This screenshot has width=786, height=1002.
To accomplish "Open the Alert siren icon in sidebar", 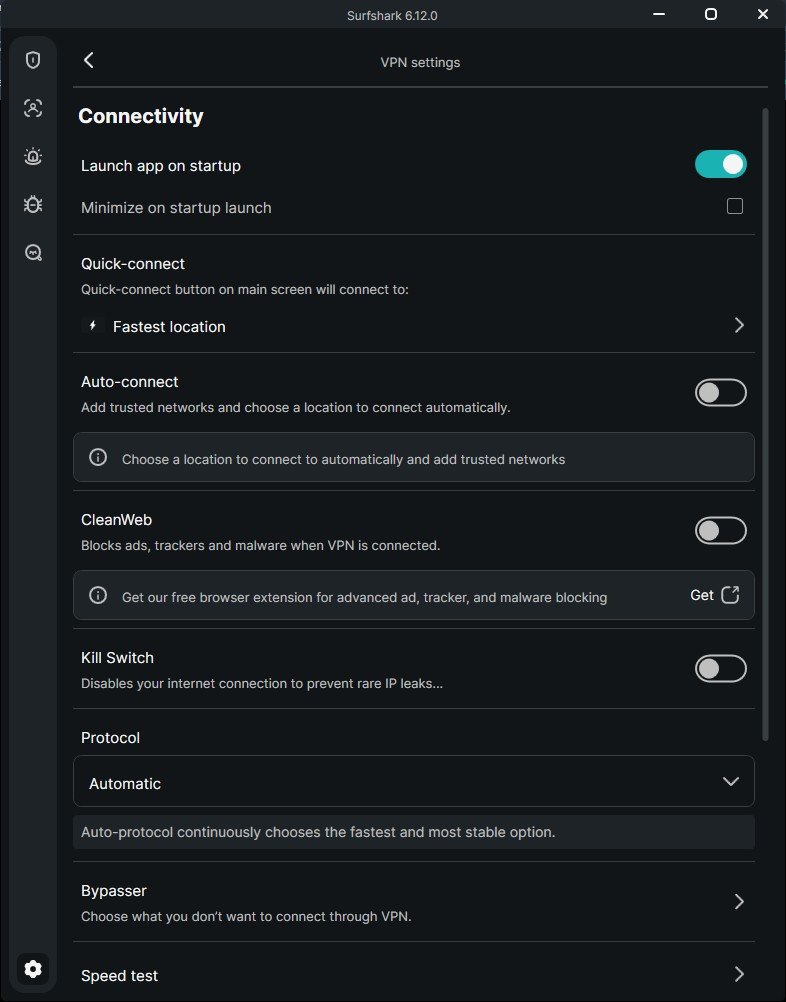I will point(33,156).
